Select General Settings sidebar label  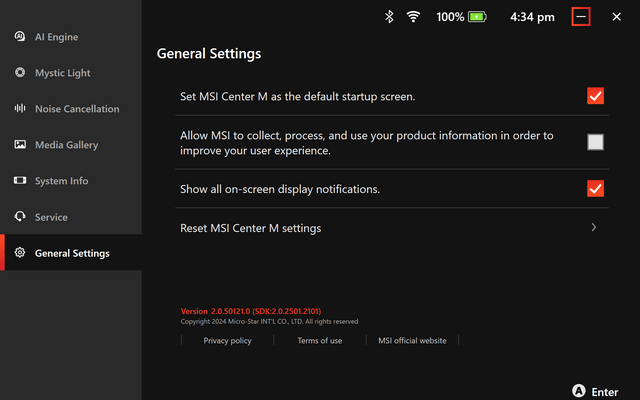click(72, 253)
